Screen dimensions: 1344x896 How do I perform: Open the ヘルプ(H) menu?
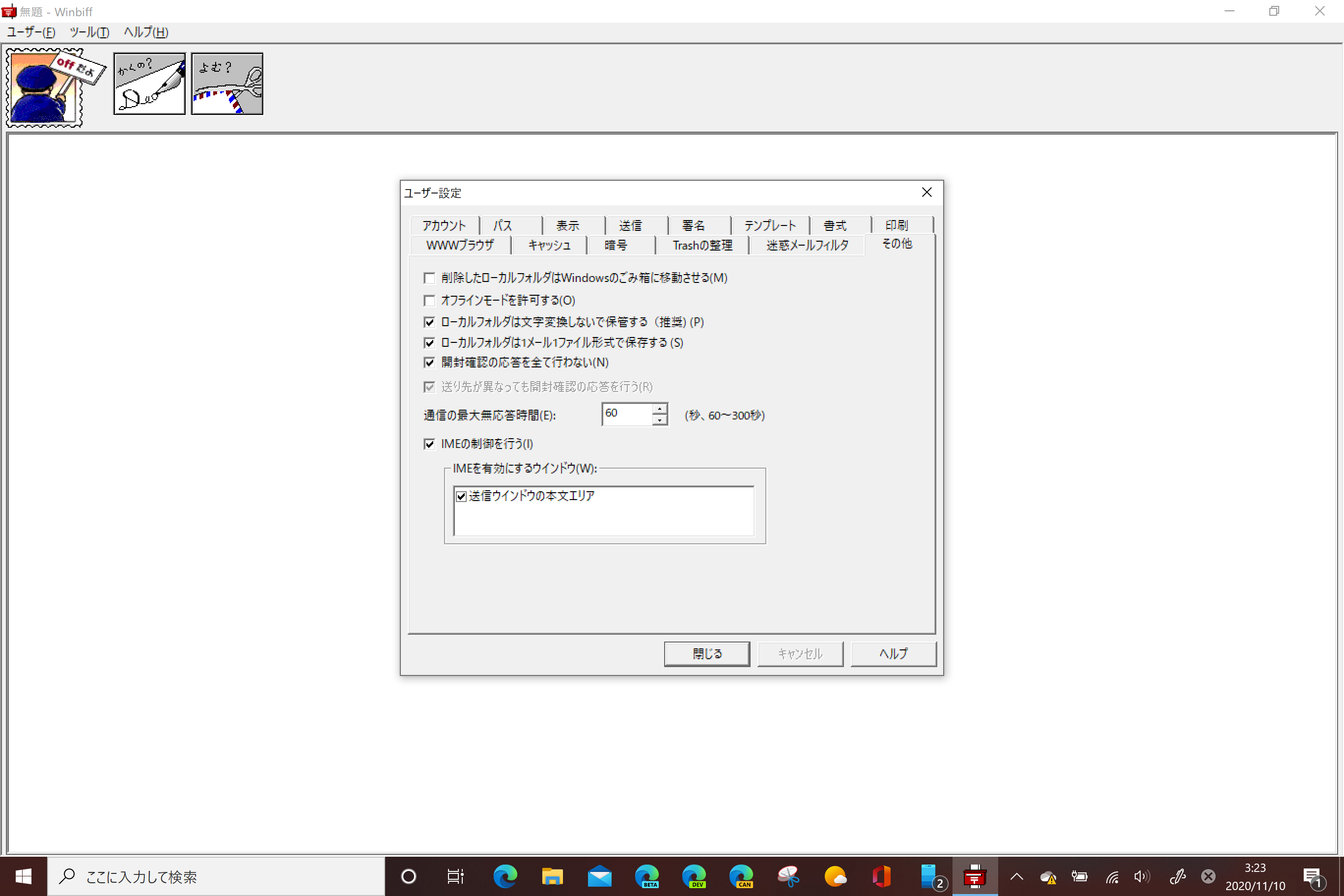[x=146, y=32]
